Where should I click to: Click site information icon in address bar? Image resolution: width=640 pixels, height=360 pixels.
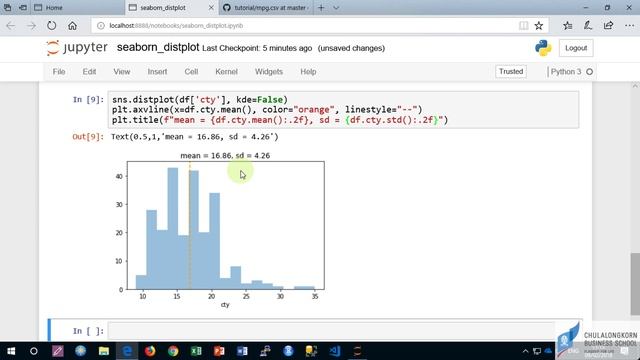100,26
